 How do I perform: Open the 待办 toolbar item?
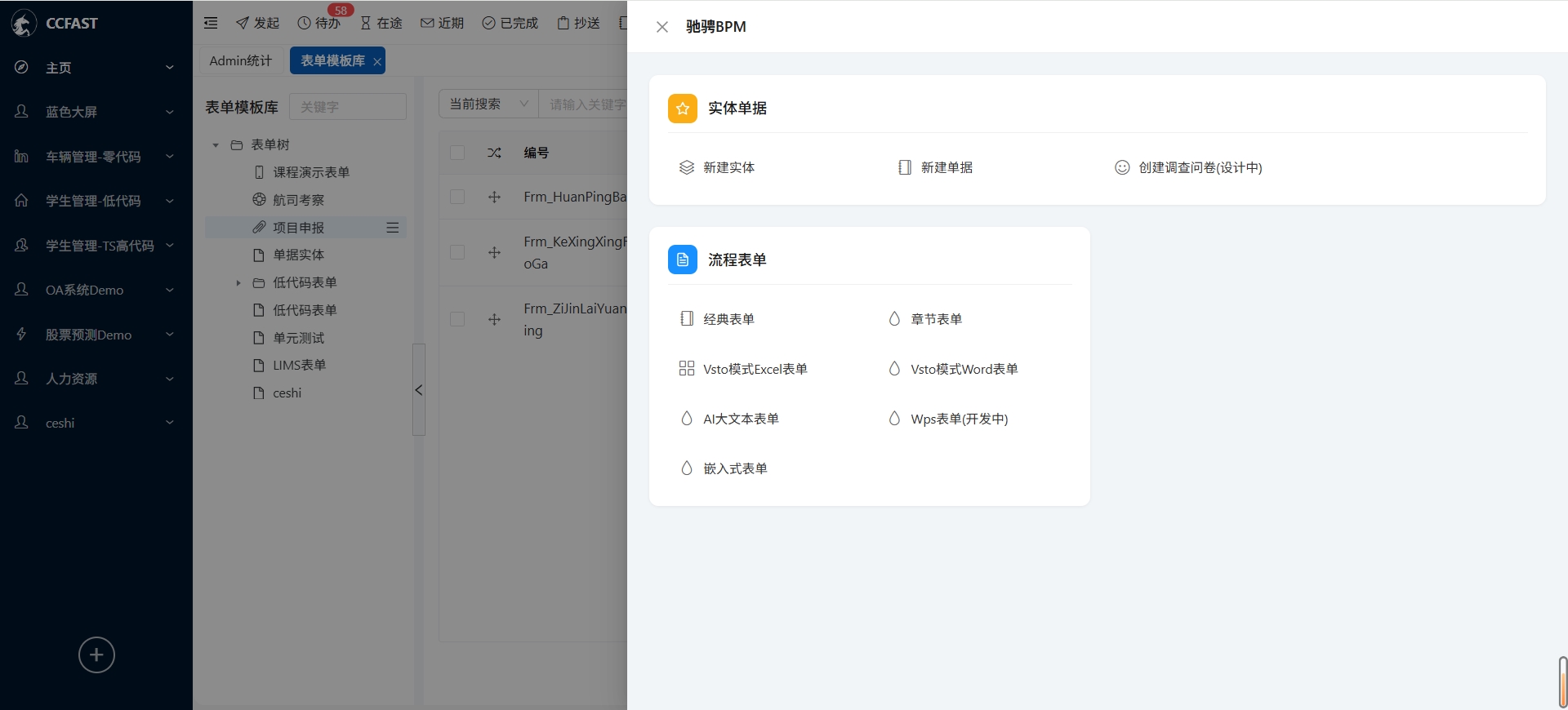click(x=318, y=23)
